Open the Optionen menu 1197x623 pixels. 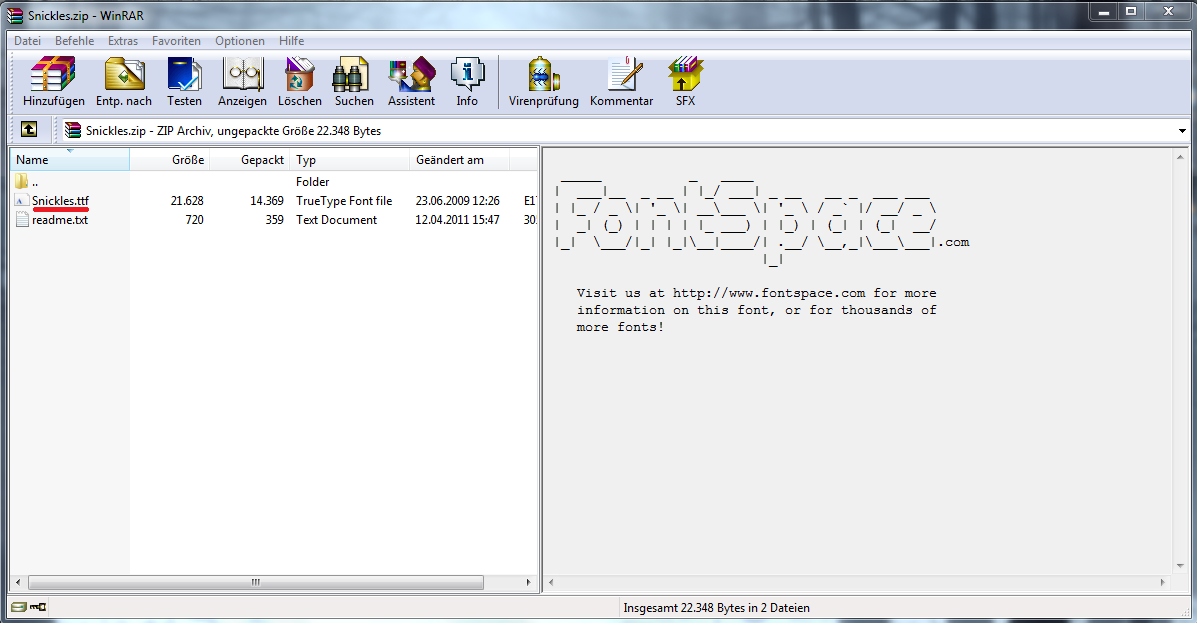[x=240, y=40]
